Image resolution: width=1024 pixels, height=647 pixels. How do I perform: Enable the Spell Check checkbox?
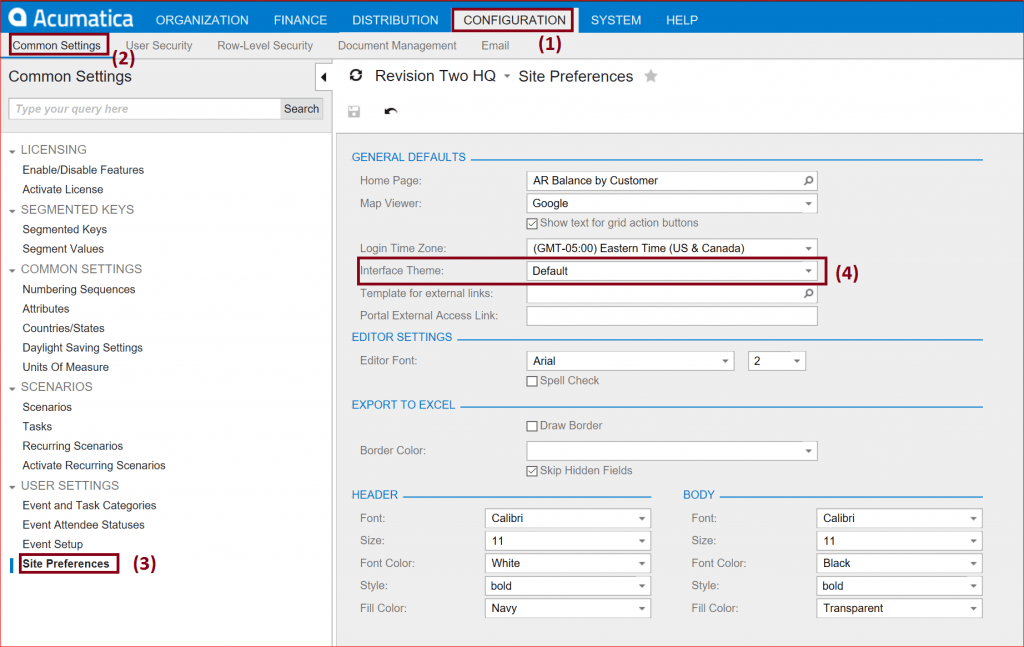coord(532,381)
